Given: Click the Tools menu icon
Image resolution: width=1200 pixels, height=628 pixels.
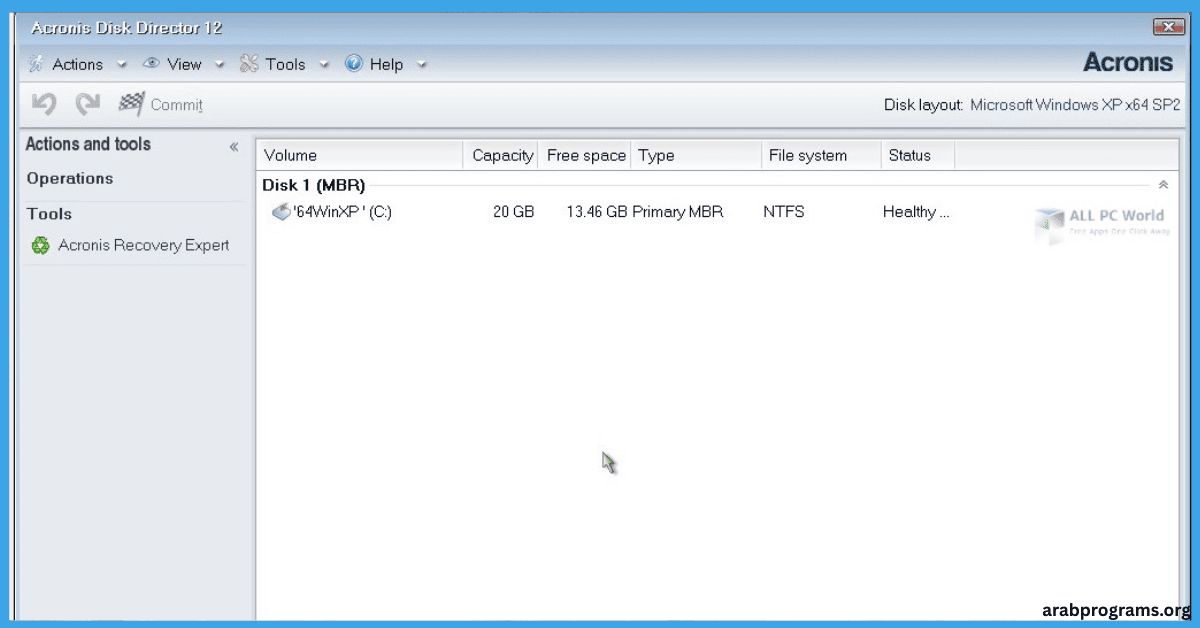Looking at the screenshot, I should click(249, 64).
